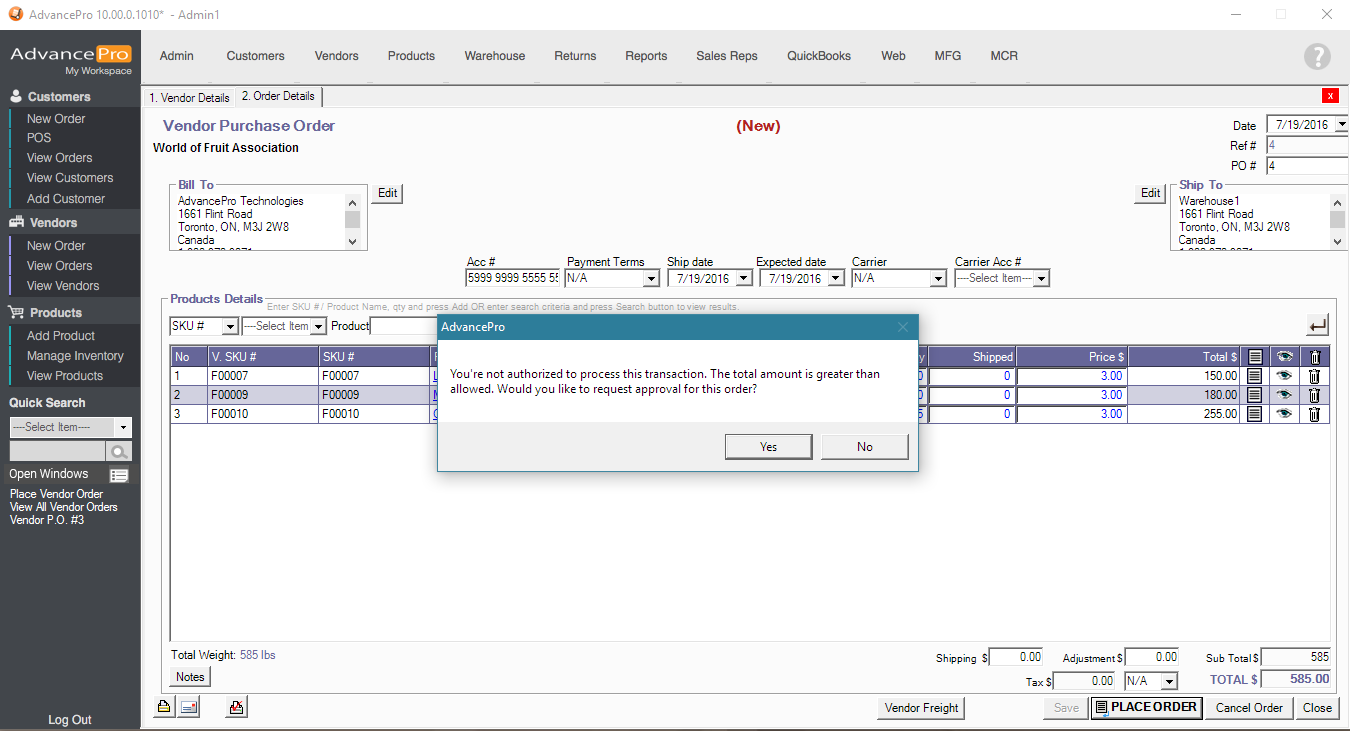Click the Open Windows list icon
The image size is (1350, 731).
(x=119, y=475)
